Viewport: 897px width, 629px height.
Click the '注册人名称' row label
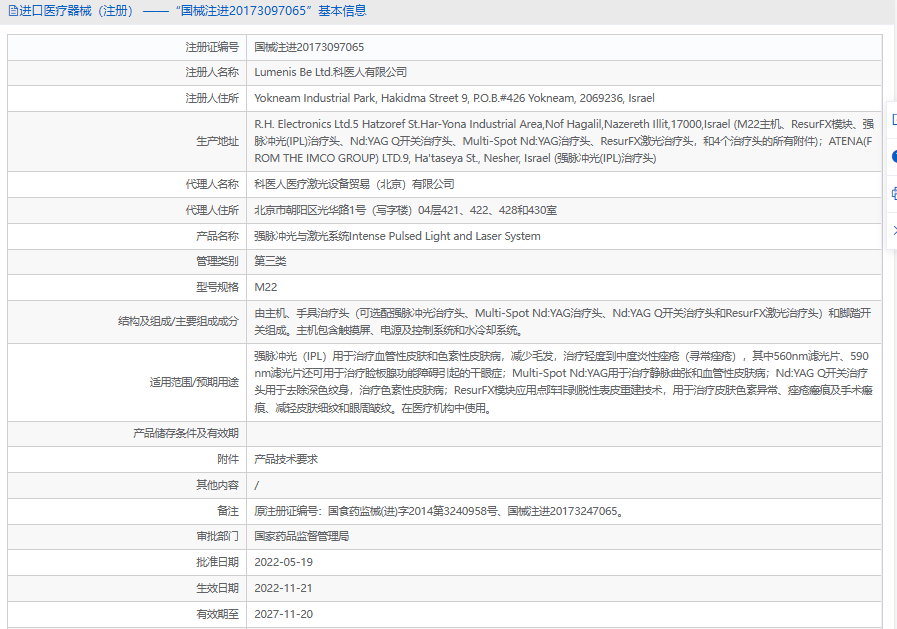tap(212, 72)
